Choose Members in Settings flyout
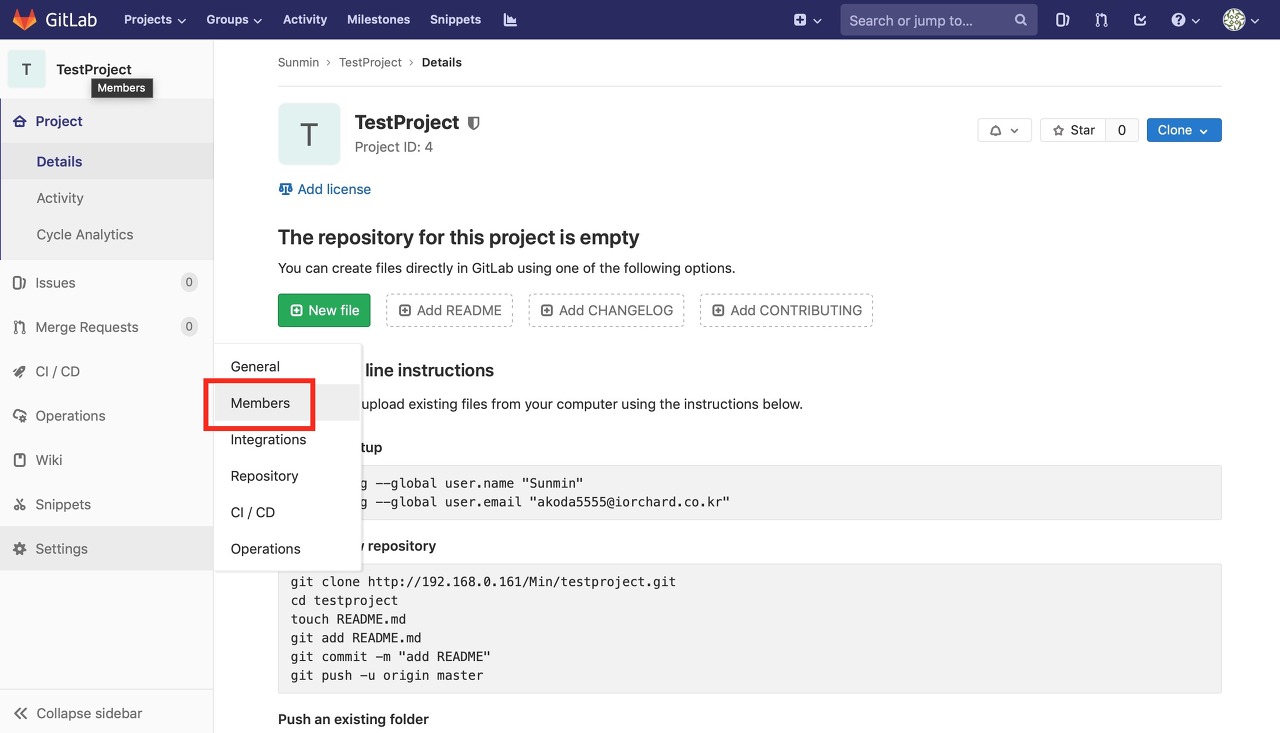This screenshot has height=733, width=1280. click(287, 403)
